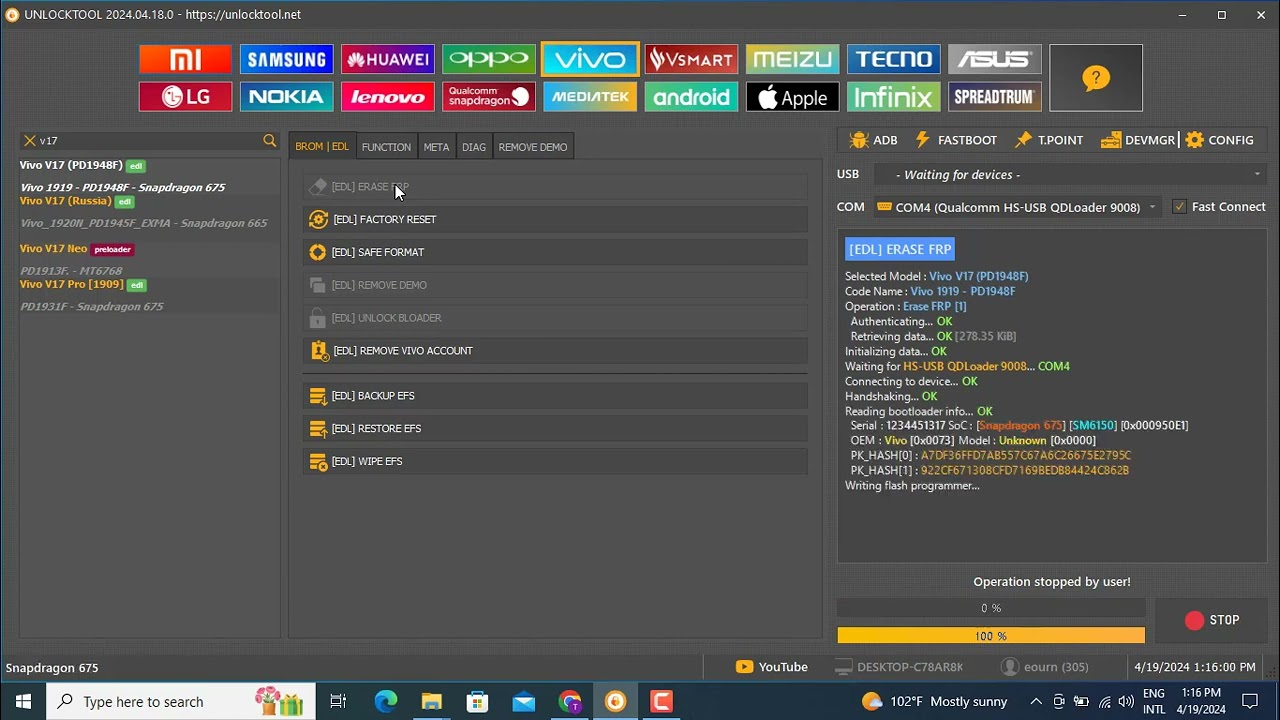Click the Vivo brand logo
Viewport: 1280px width, 720px height.
(x=590, y=59)
